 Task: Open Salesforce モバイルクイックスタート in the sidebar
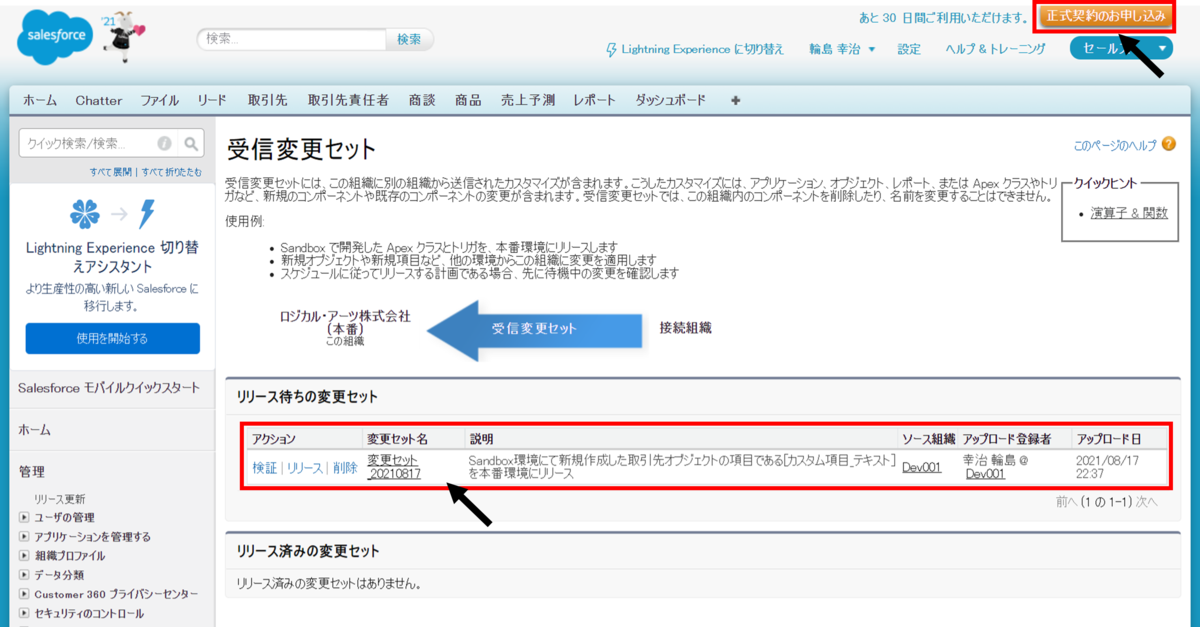[109, 388]
